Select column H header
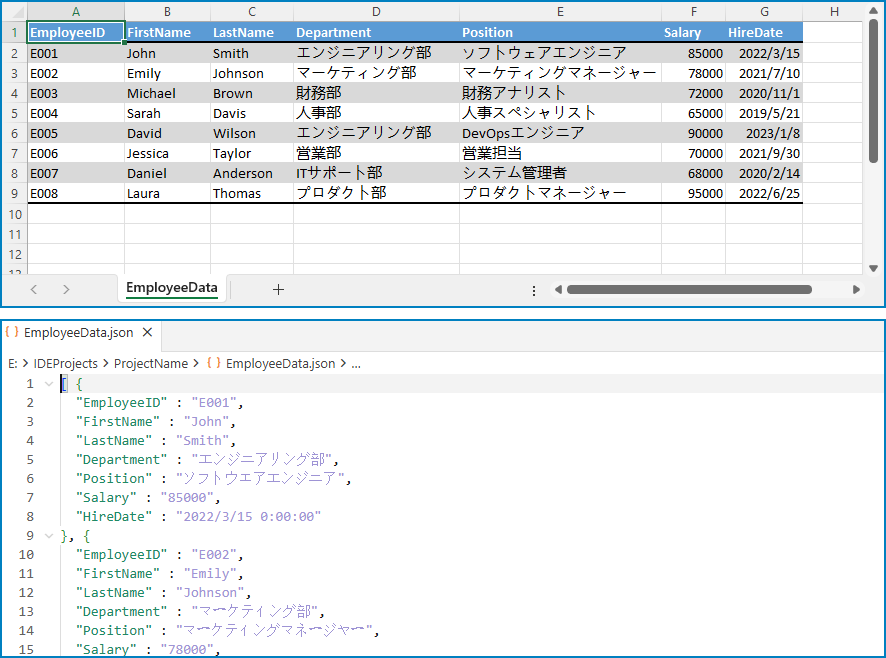Image resolution: width=886 pixels, height=658 pixels. pyautogui.click(x=834, y=11)
